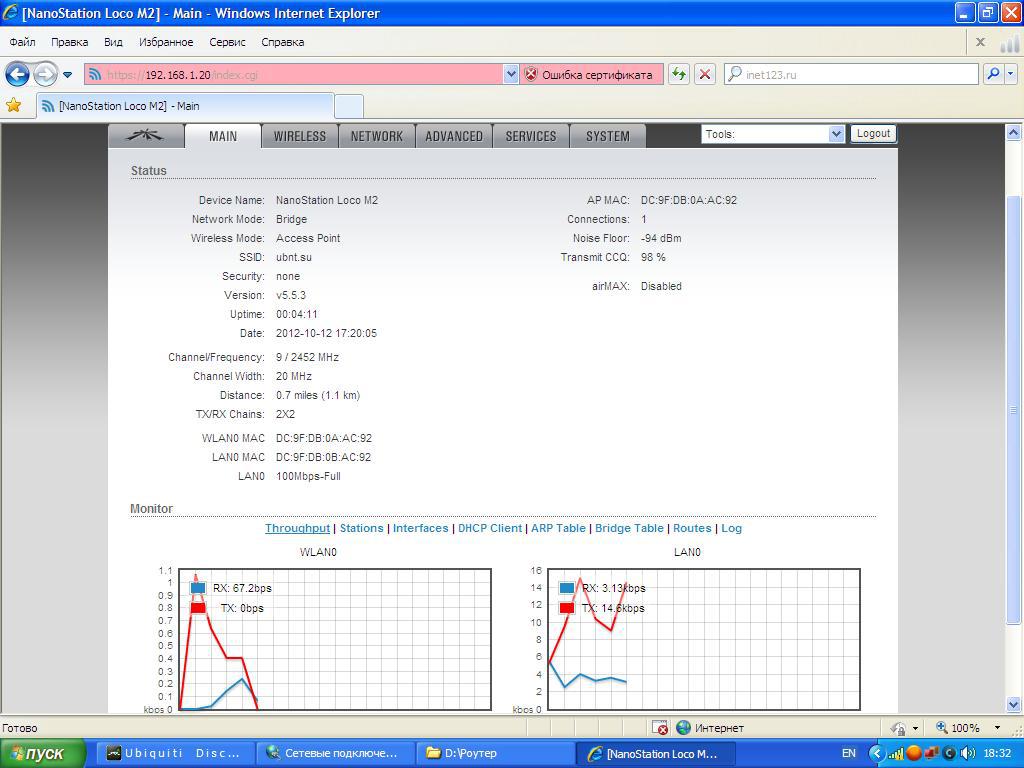Click the Ubiquiti logo tab

(x=146, y=136)
